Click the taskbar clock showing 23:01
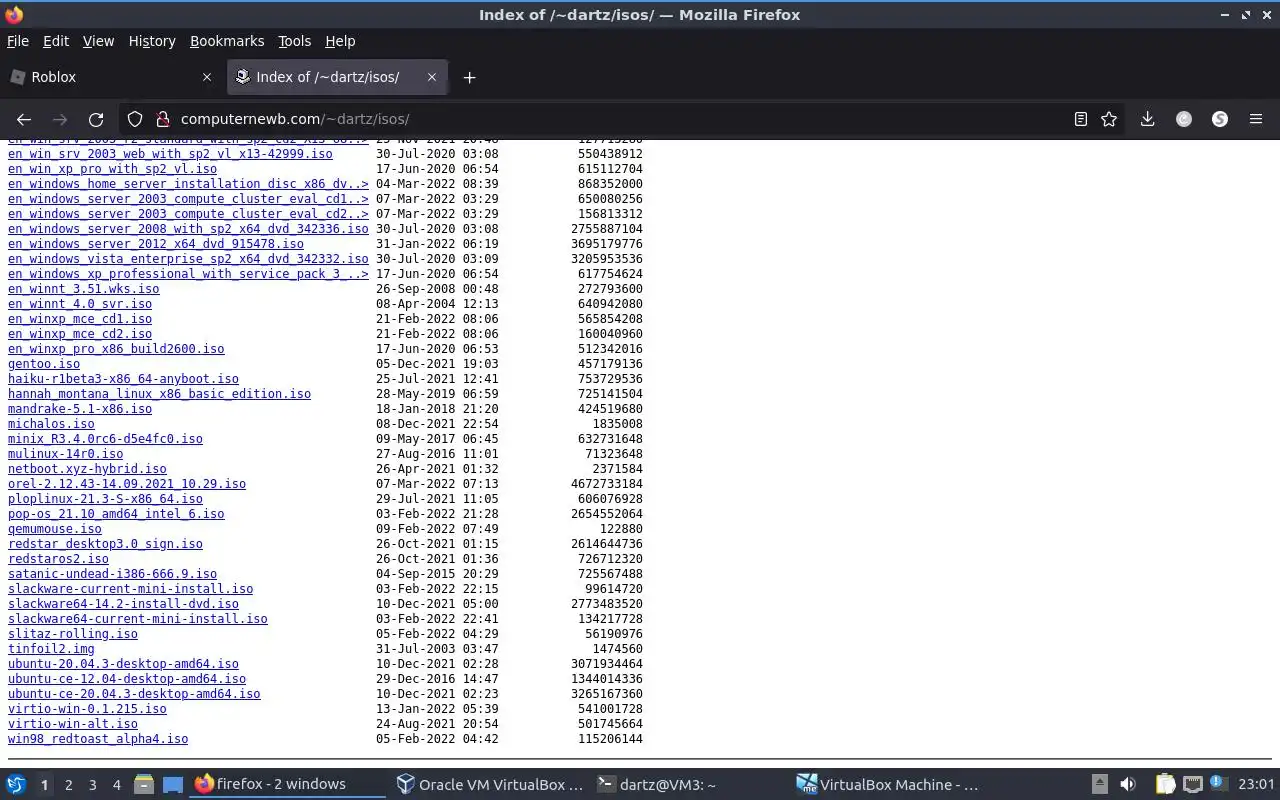The width and height of the screenshot is (1280, 800). (1257, 785)
